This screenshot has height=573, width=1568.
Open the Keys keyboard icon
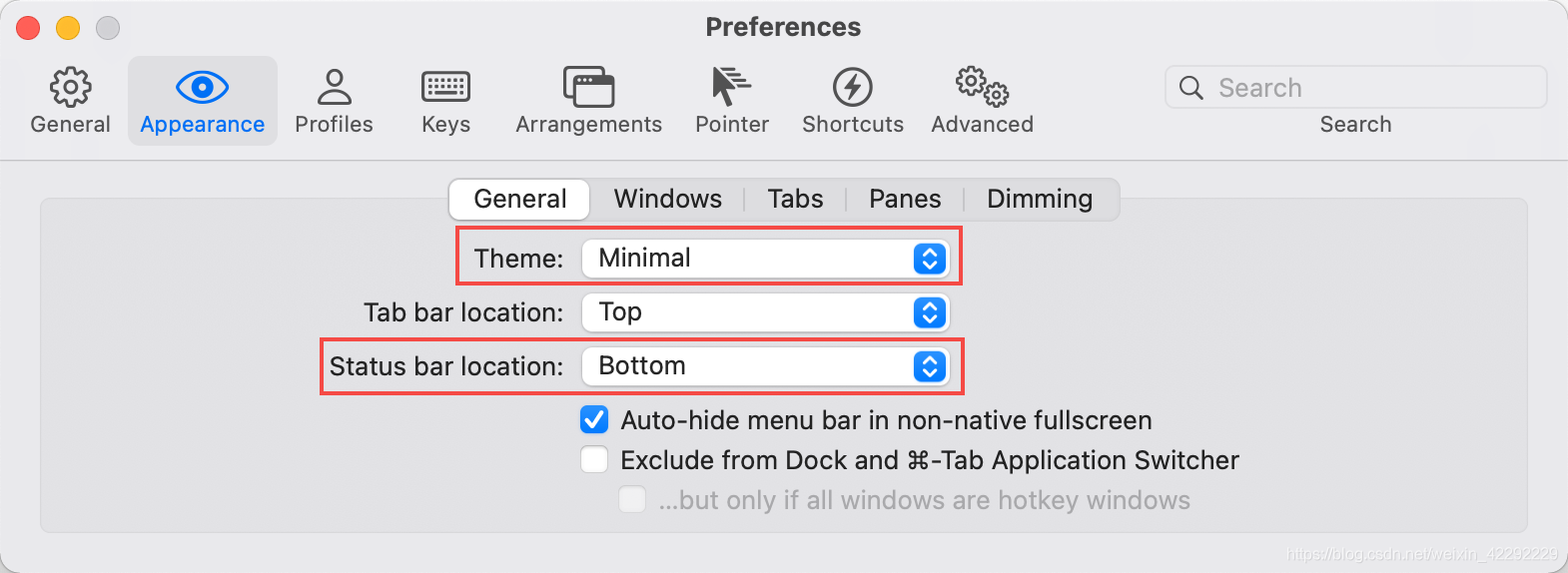pyautogui.click(x=445, y=88)
